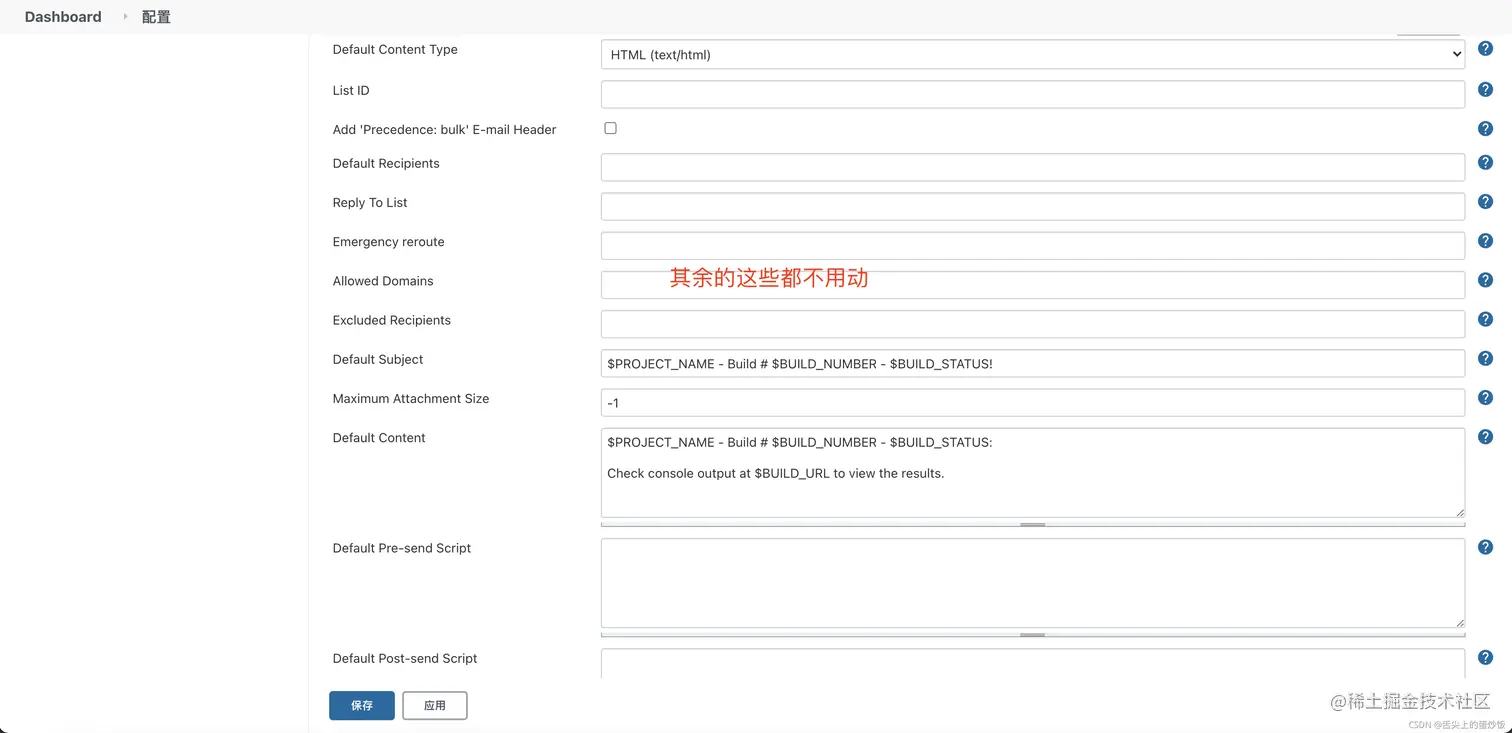
Task: Grab the Pre-send Script resize handle bar
Action: [1033, 634]
